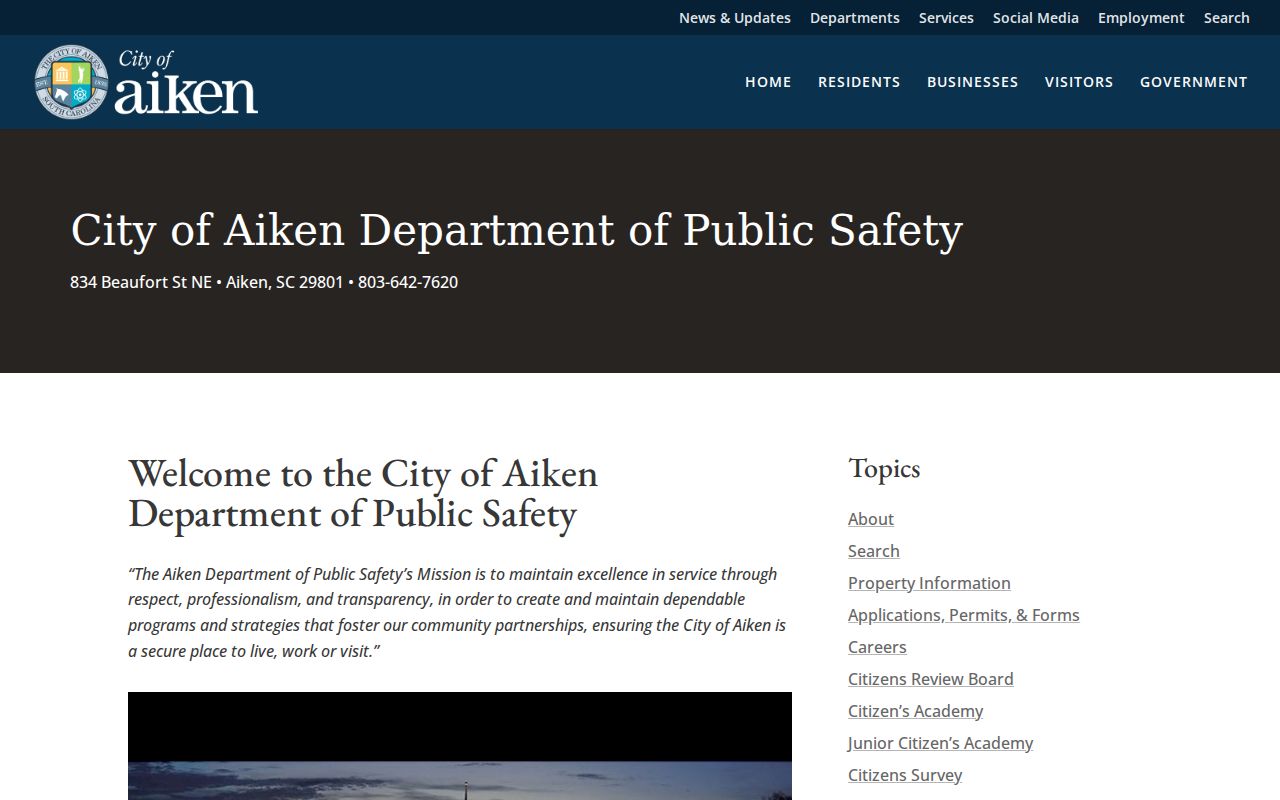This screenshot has height=800, width=1280.
Task: Open the Businesses menu
Action: tap(973, 82)
